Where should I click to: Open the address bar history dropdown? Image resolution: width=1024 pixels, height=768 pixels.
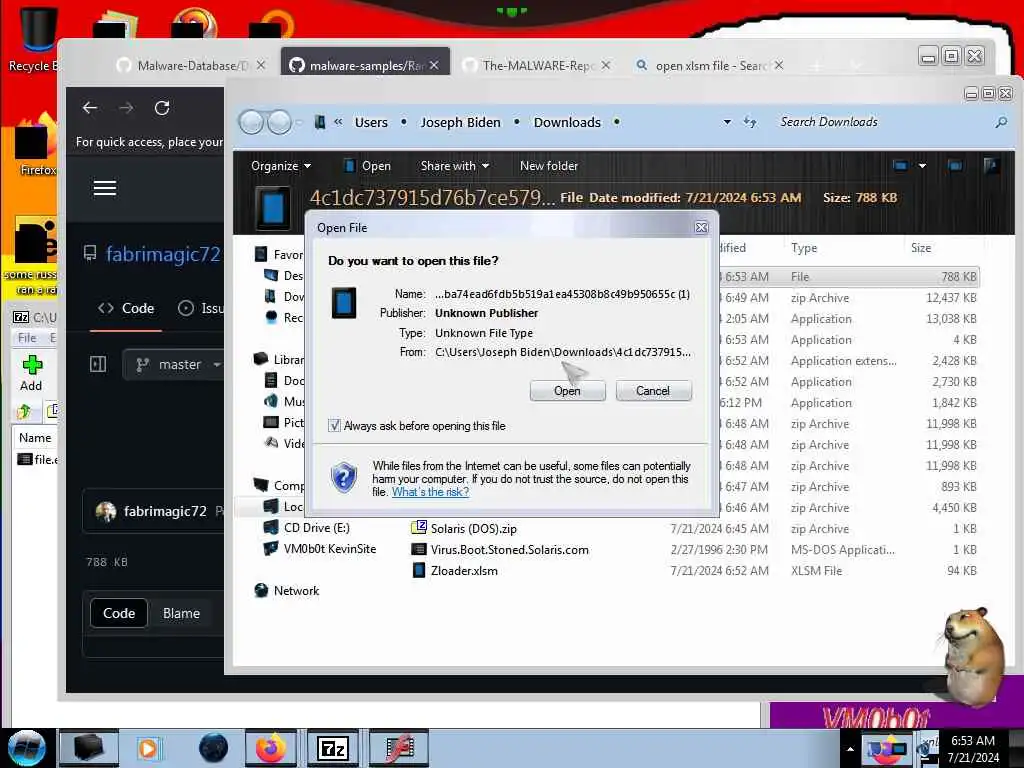727,122
